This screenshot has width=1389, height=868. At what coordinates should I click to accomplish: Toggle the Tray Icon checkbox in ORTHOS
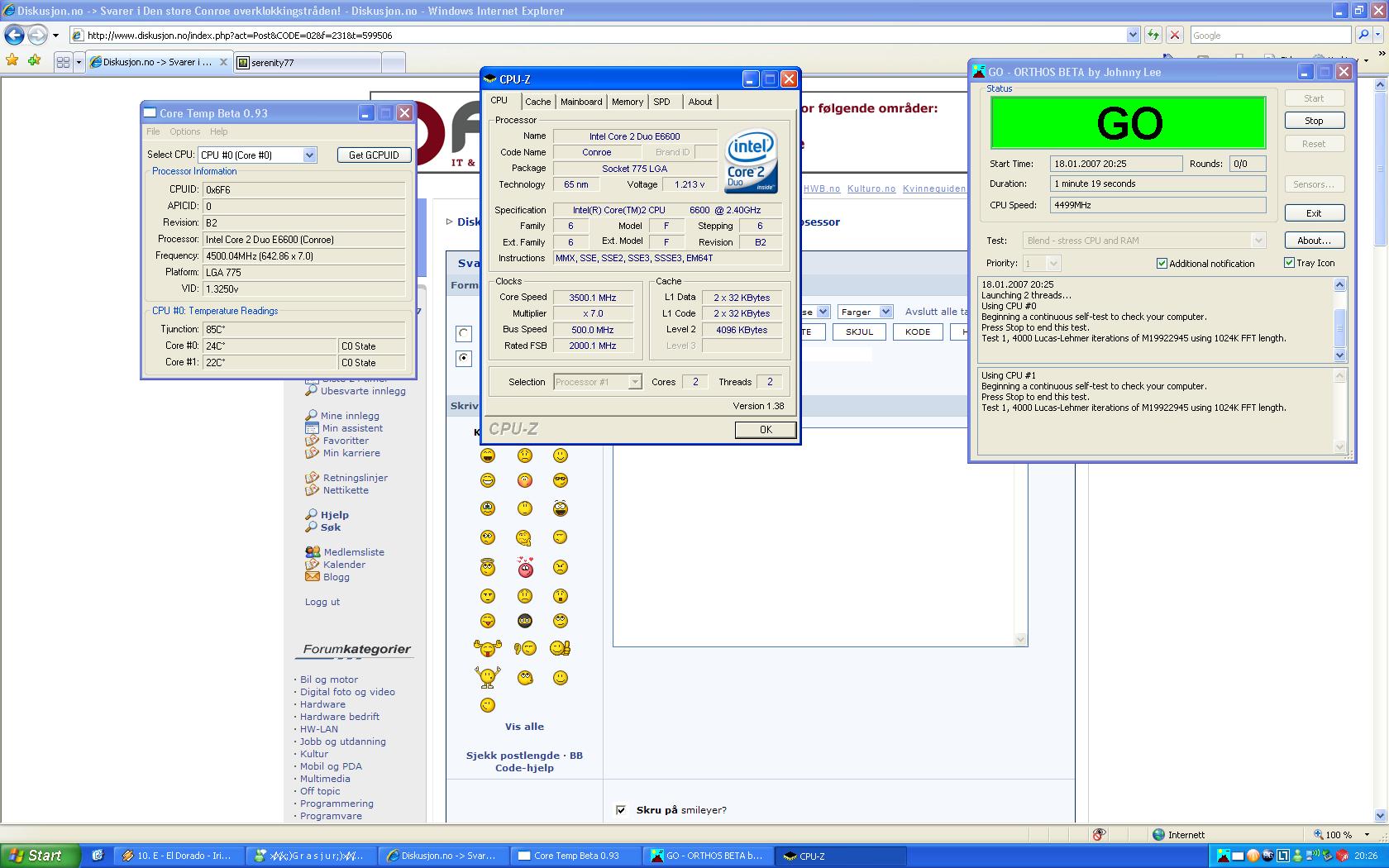pyautogui.click(x=1289, y=262)
